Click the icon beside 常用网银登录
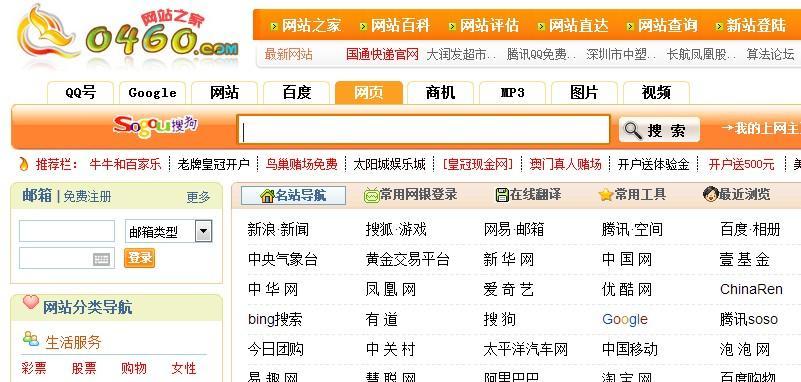Screen dimensions: 801x382 coord(371,196)
